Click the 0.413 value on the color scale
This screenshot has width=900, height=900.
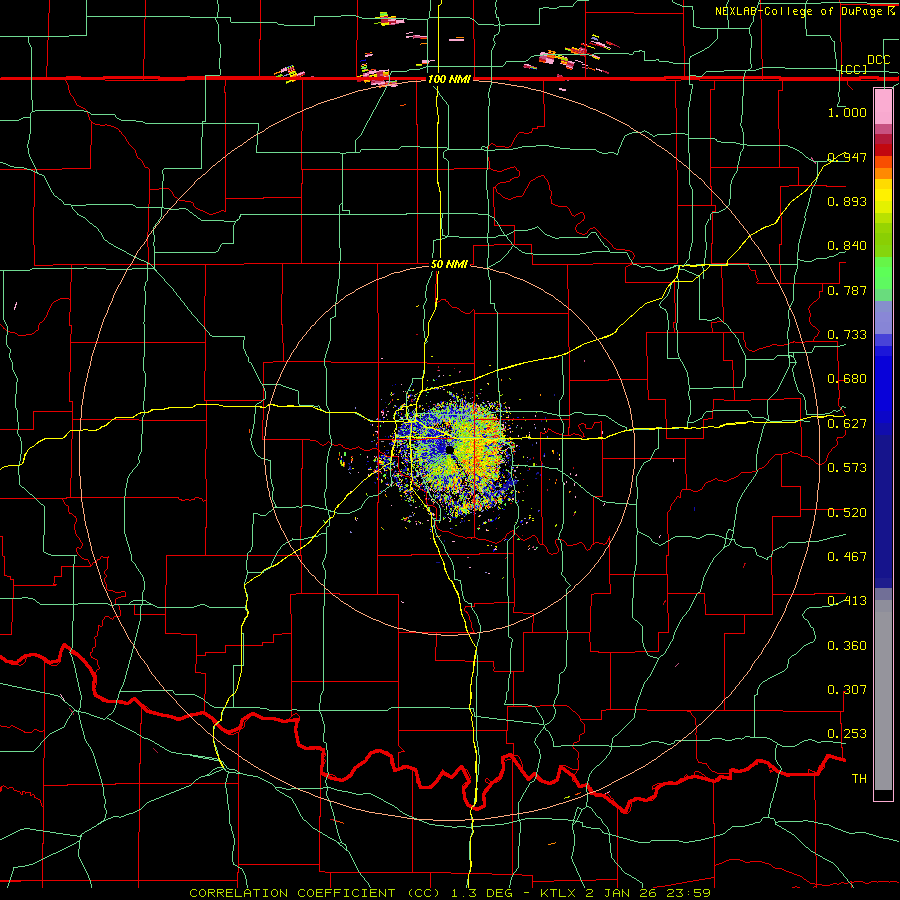click(847, 601)
